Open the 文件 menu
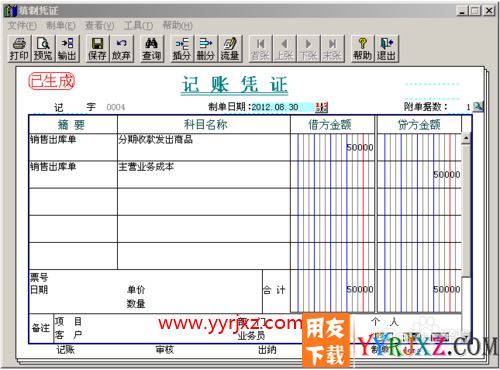 tap(22, 25)
